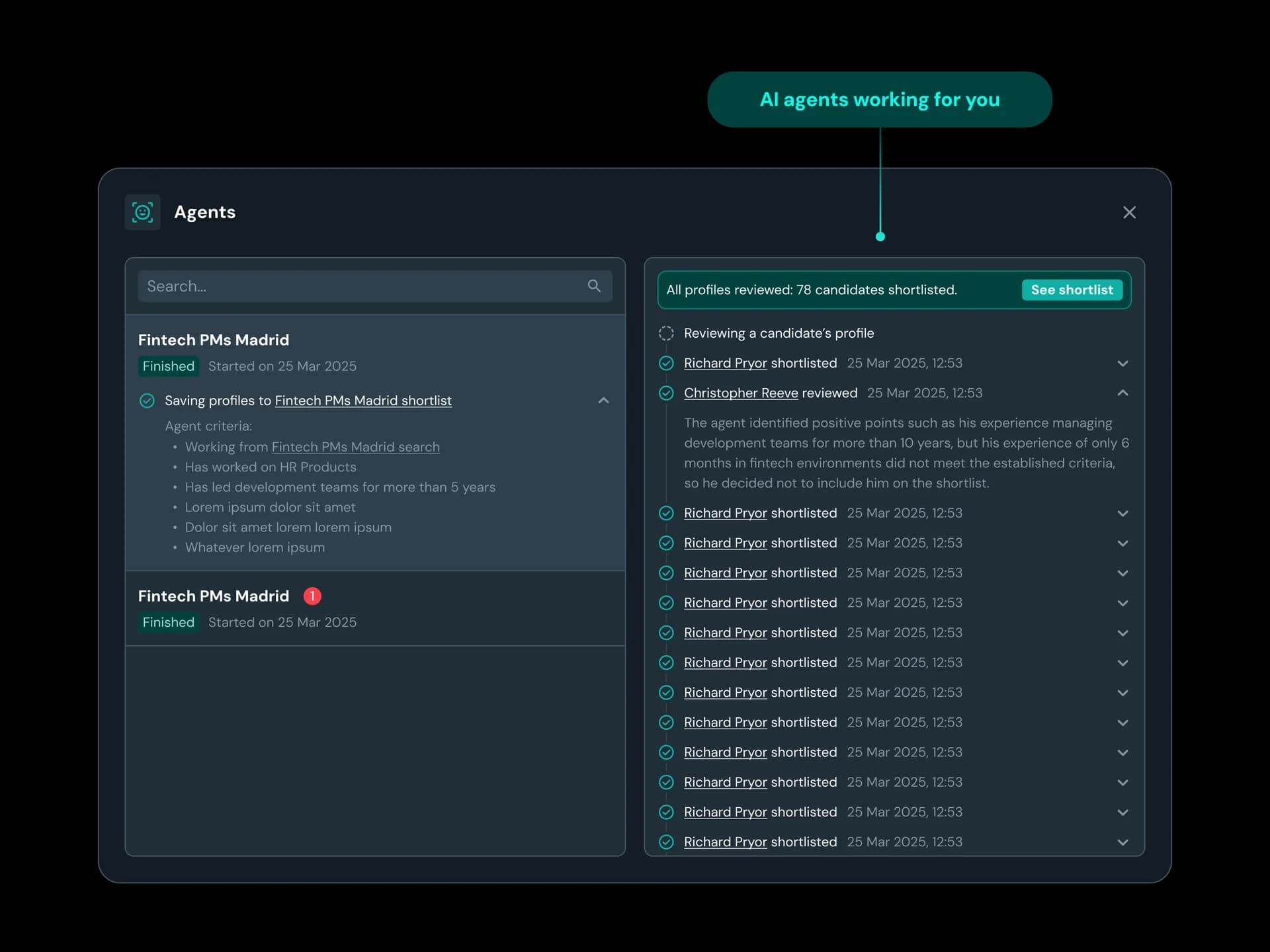The width and height of the screenshot is (1270, 952).
Task: Open the "Fintech PMs Madrid shortlist" link
Action: pos(363,401)
